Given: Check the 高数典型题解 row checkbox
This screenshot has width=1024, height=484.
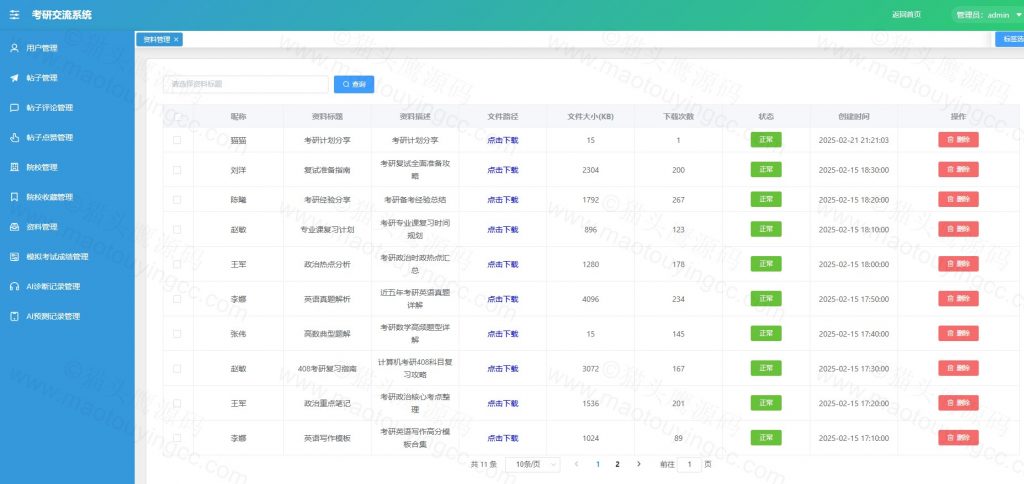Looking at the screenshot, I should tap(177, 334).
